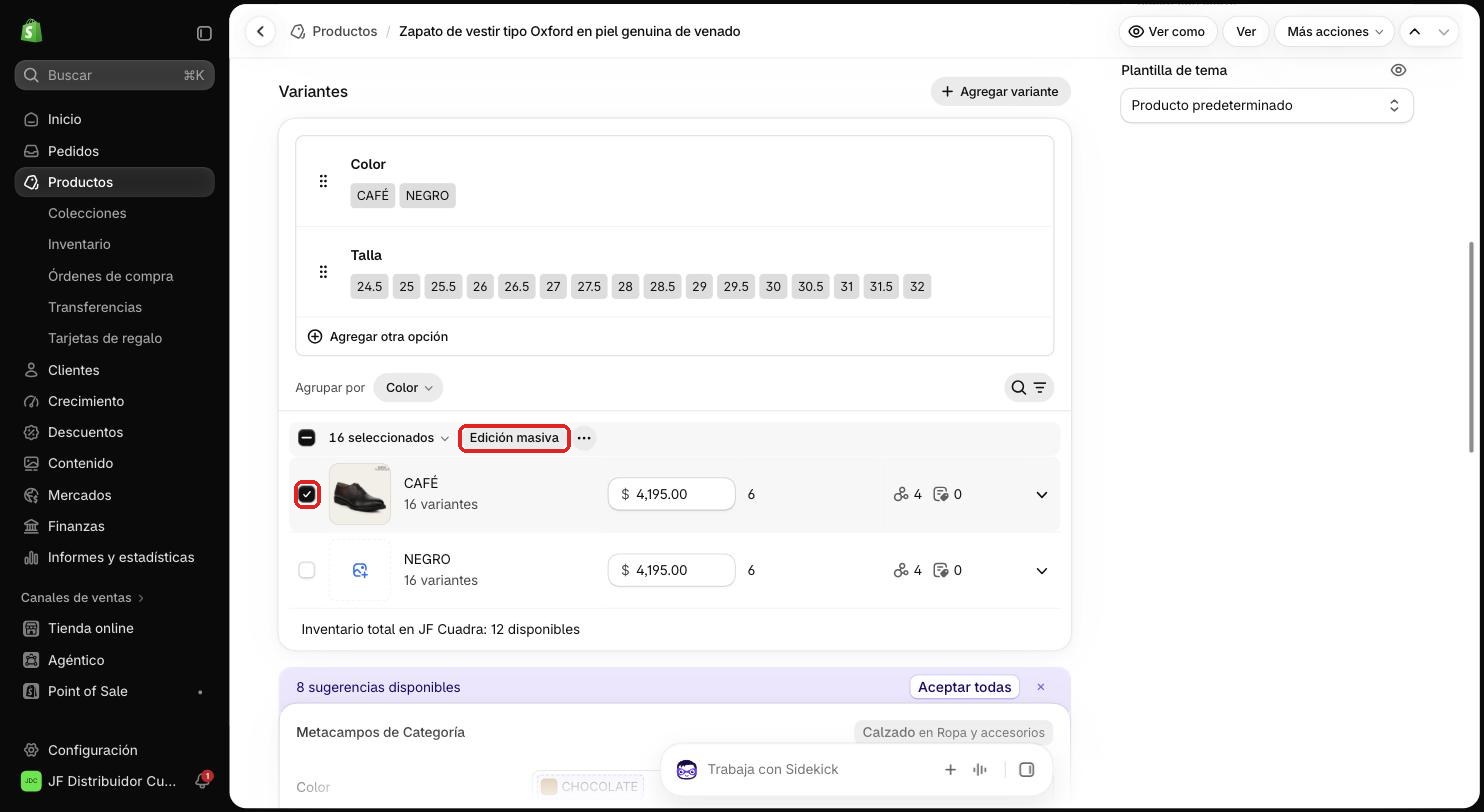Open variant search and filter icon
The image size is (1484, 812).
pos(1029,387)
